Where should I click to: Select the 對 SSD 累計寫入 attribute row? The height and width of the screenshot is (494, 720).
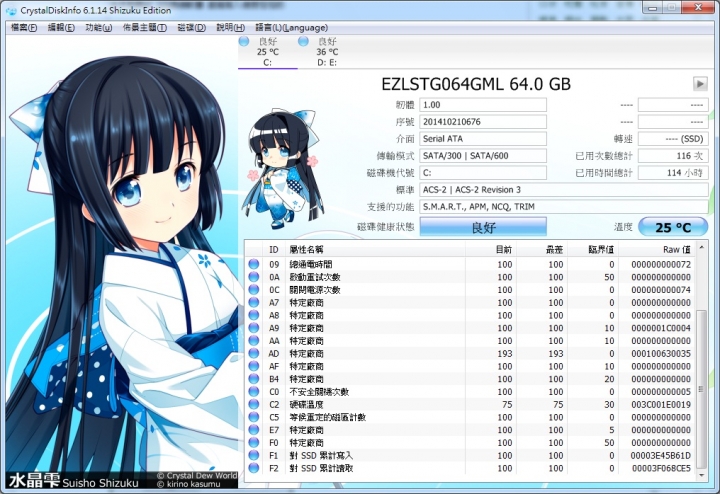pyautogui.click(x=471, y=455)
